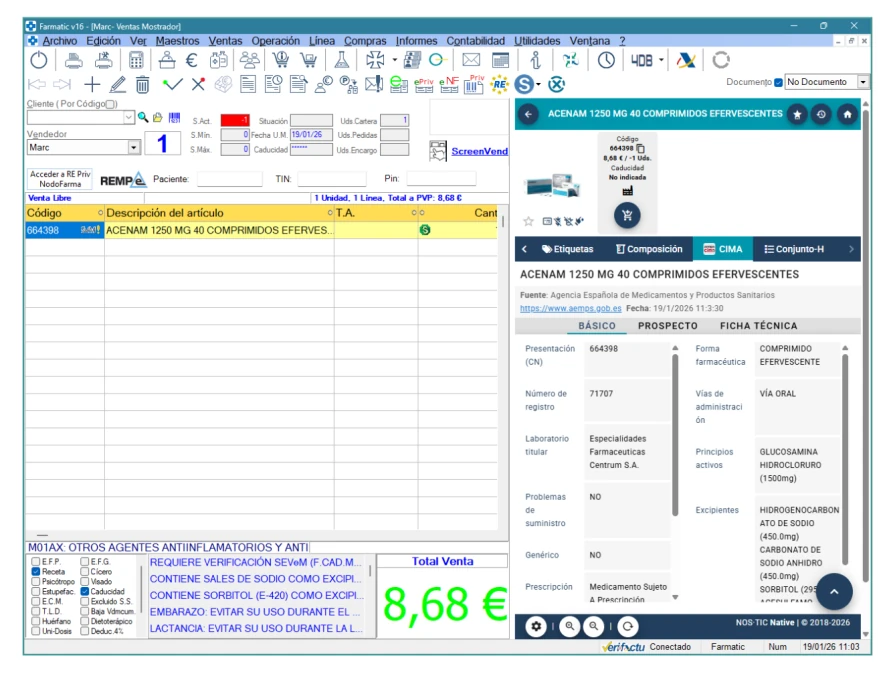This screenshot has height=676, width=883.
Task: Toggle the Documento checkbox
Action: (x=778, y=82)
